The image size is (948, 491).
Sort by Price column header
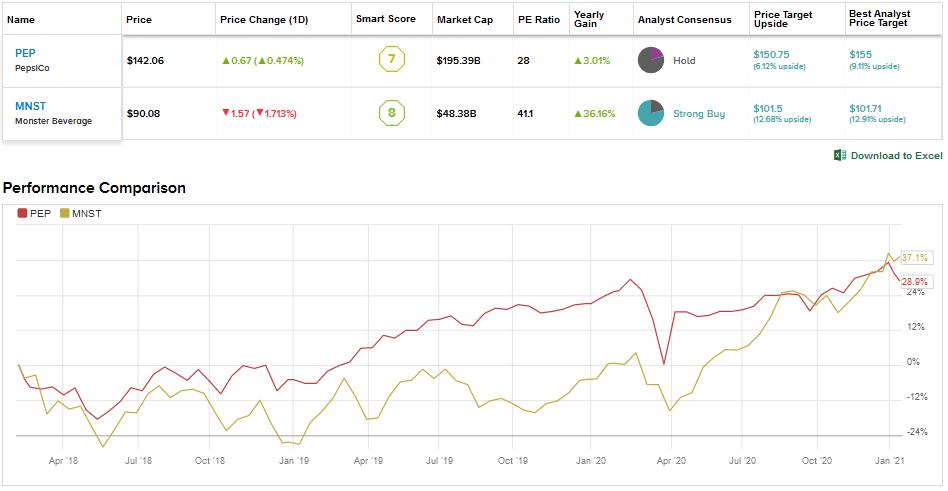click(x=138, y=19)
